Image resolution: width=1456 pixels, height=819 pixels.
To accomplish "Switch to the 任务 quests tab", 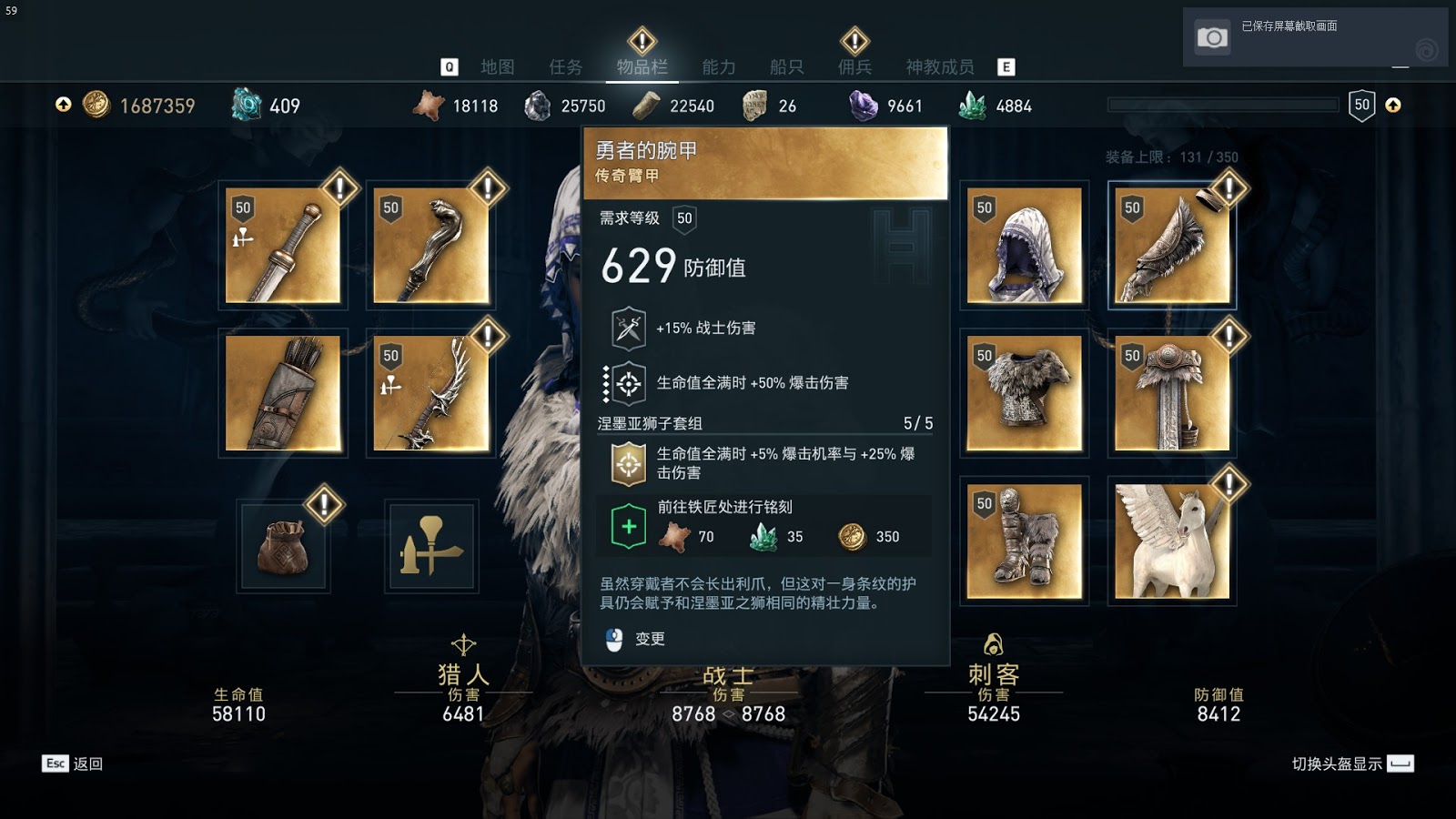I will pyautogui.click(x=565, y=67).
